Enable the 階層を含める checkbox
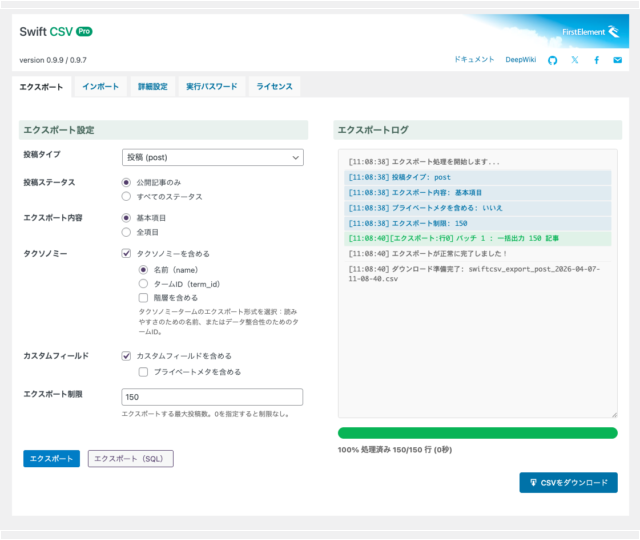Screen dimensions: 640x540 click(144, 297)
